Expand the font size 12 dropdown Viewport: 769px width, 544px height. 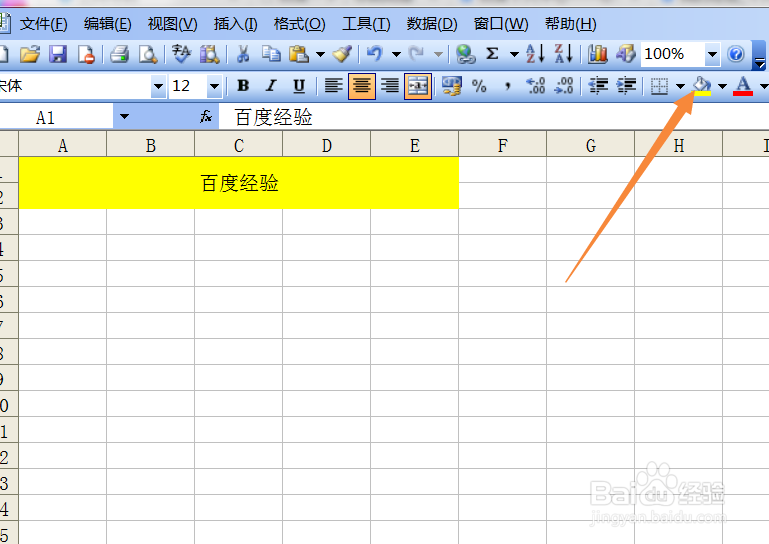pyautogui.click(x=214, y=87)
